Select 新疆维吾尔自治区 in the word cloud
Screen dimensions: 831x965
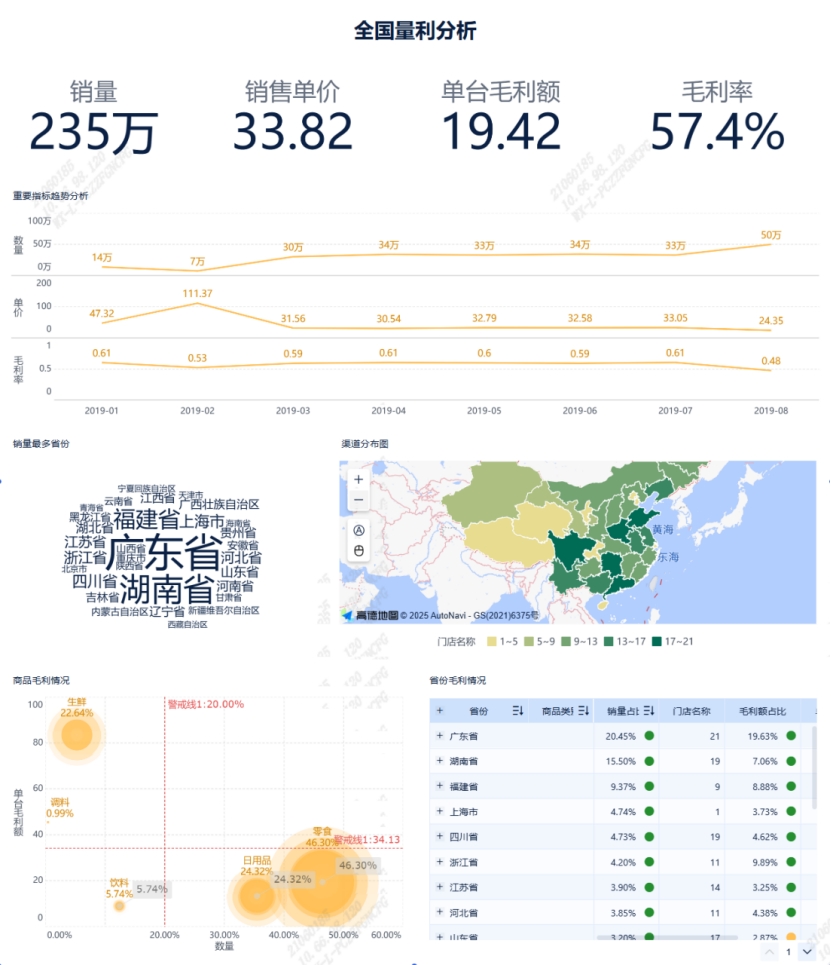(x=223, y=611)
